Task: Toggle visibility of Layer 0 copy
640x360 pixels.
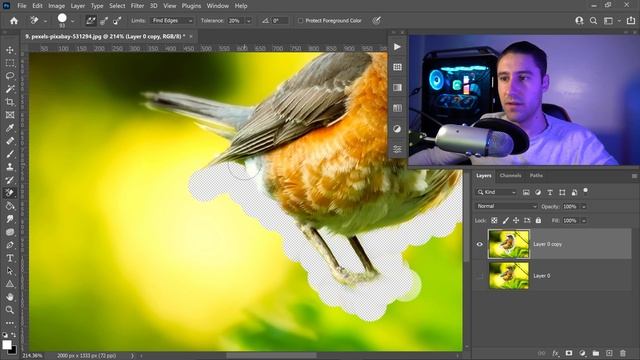Action: [480, 244]
